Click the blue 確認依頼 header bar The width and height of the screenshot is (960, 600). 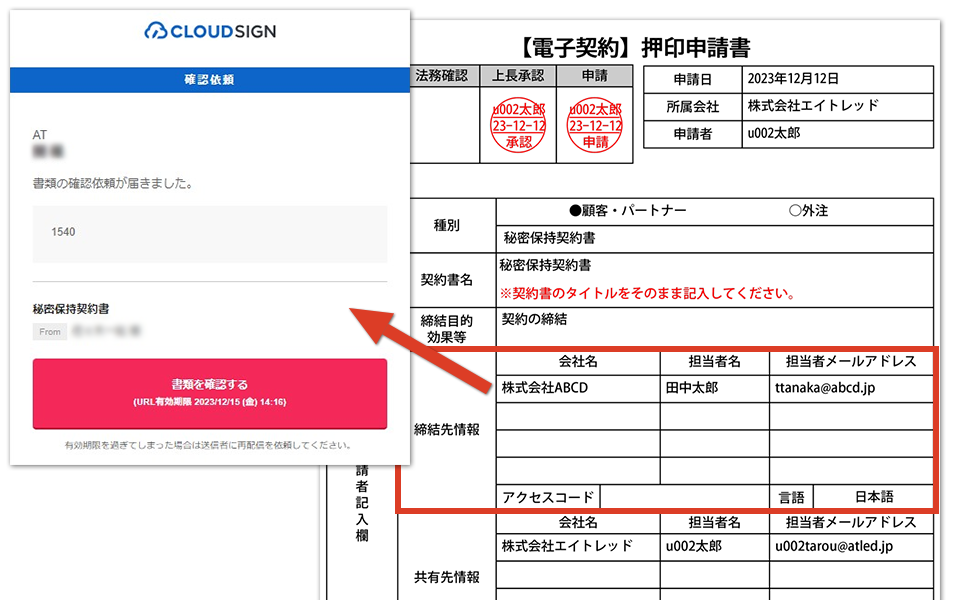pos(210,80)
